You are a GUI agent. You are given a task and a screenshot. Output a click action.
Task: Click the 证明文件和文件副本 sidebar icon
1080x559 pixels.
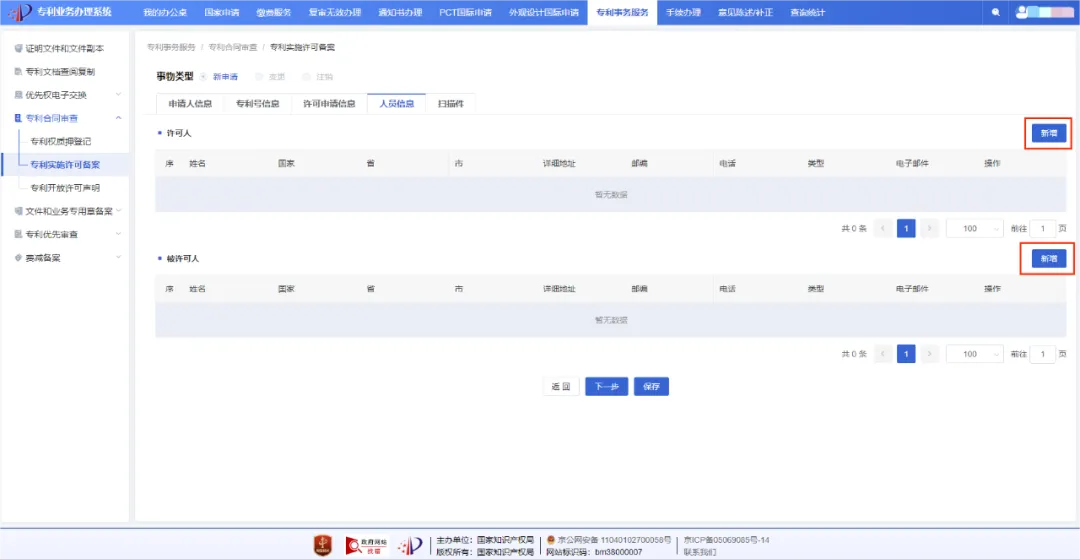pyautogui.click(x=19, y=49)
